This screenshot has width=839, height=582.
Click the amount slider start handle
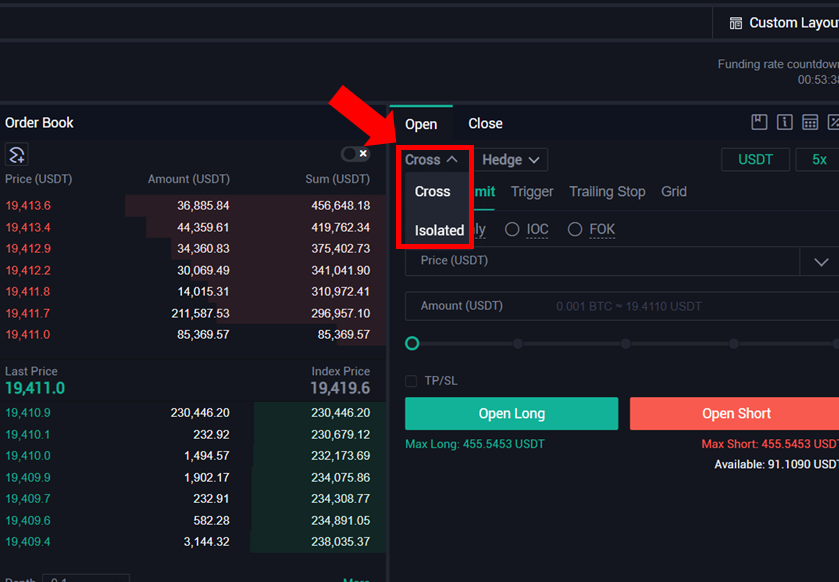coord(412,344)
